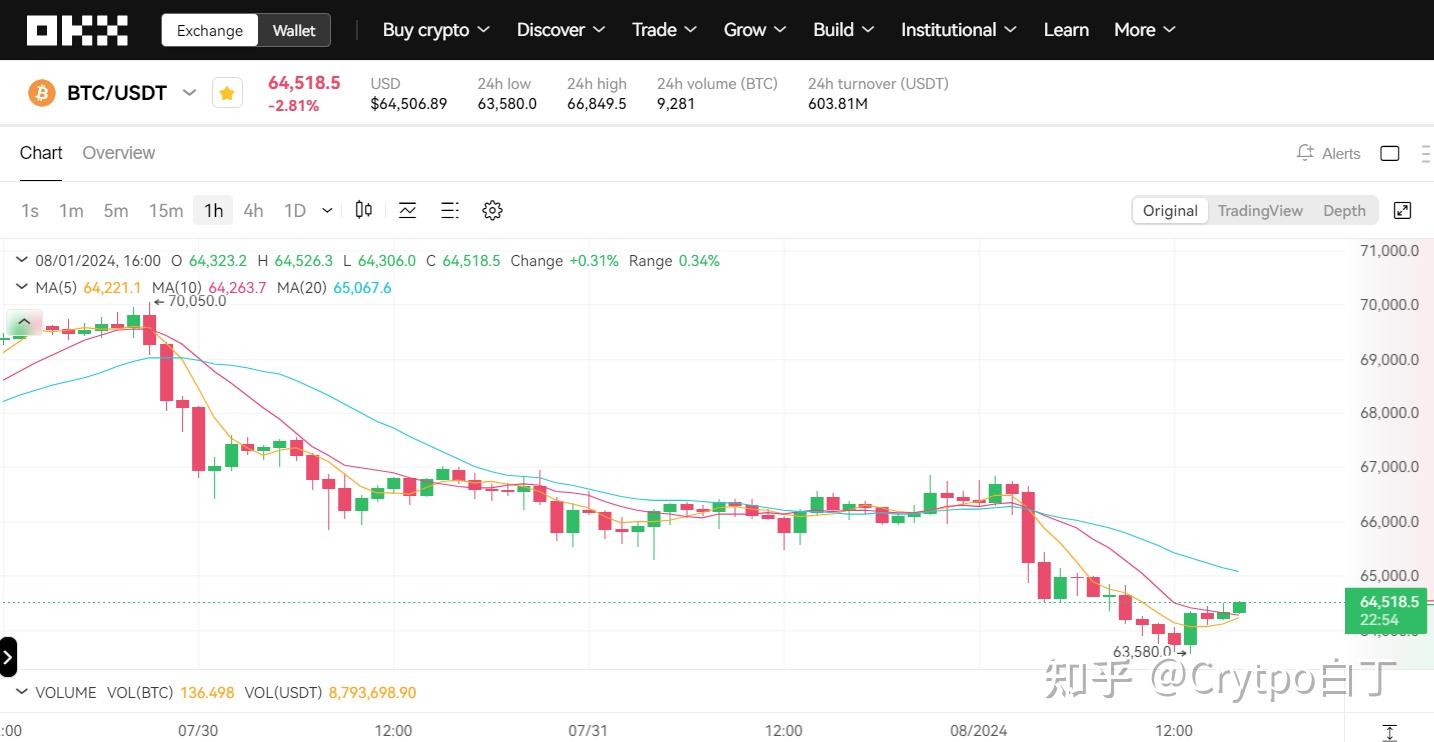Select the 5m timeframe
Screen dimensions: 1434x742
(116, 210)
